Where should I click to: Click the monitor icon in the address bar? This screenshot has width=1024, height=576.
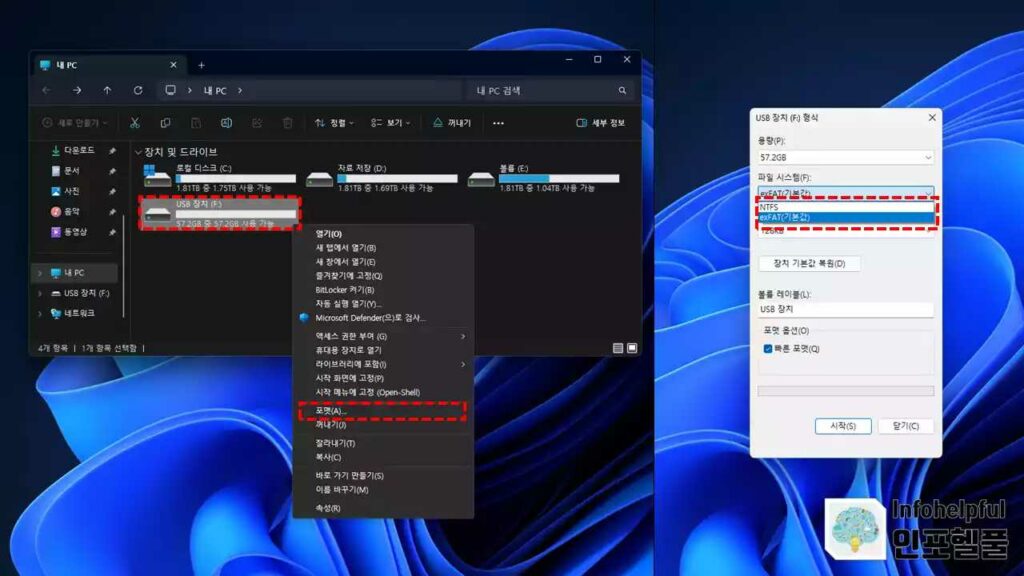[170, 90]
